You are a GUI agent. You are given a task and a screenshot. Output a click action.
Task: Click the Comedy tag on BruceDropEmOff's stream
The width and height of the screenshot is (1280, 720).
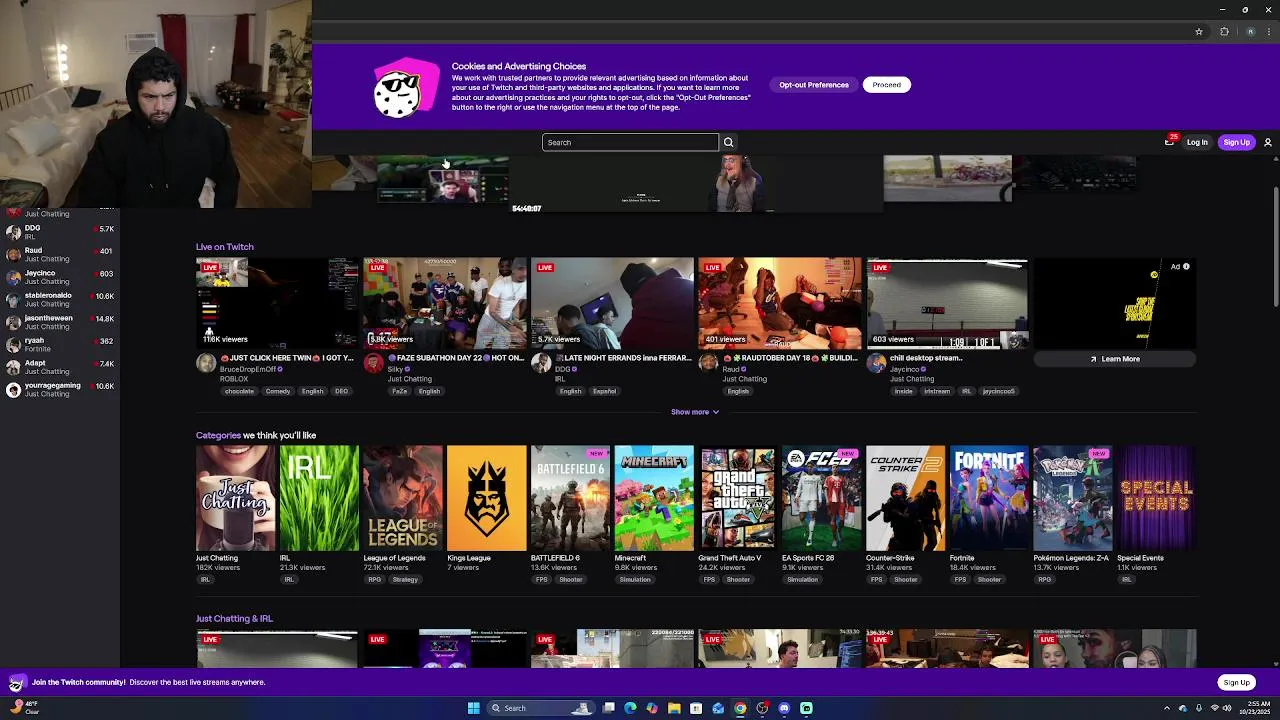point(277,391)
